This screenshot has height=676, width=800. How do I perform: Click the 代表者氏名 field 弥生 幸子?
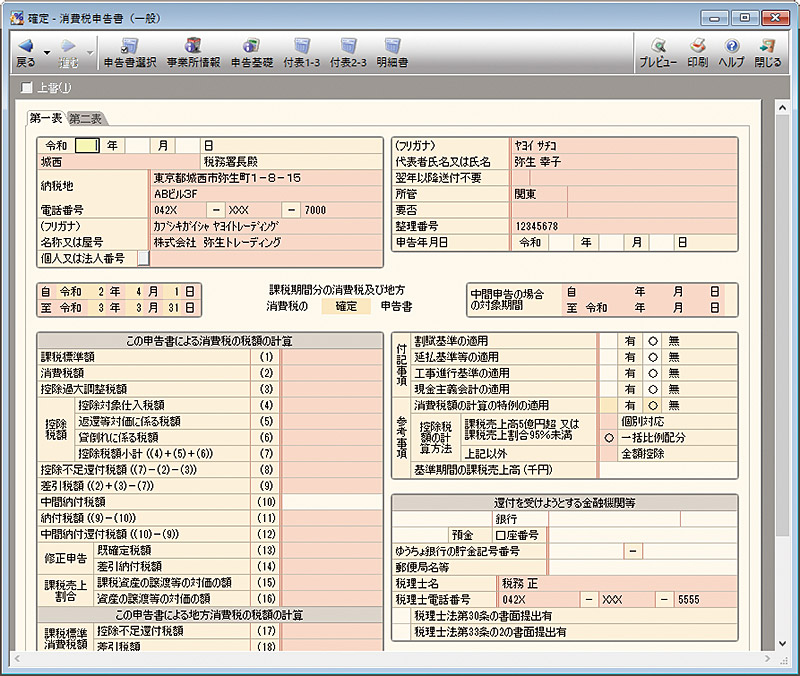(623, 162)
